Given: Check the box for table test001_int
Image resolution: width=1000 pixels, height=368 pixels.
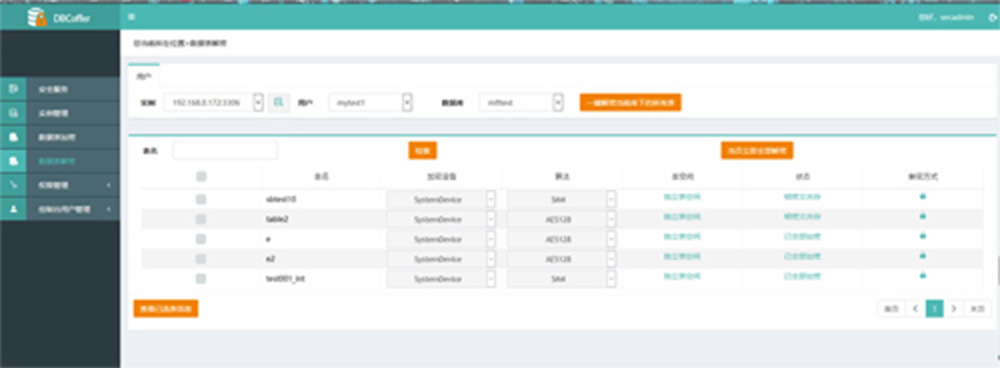Looking at the screenshot, I should [201, 279].
